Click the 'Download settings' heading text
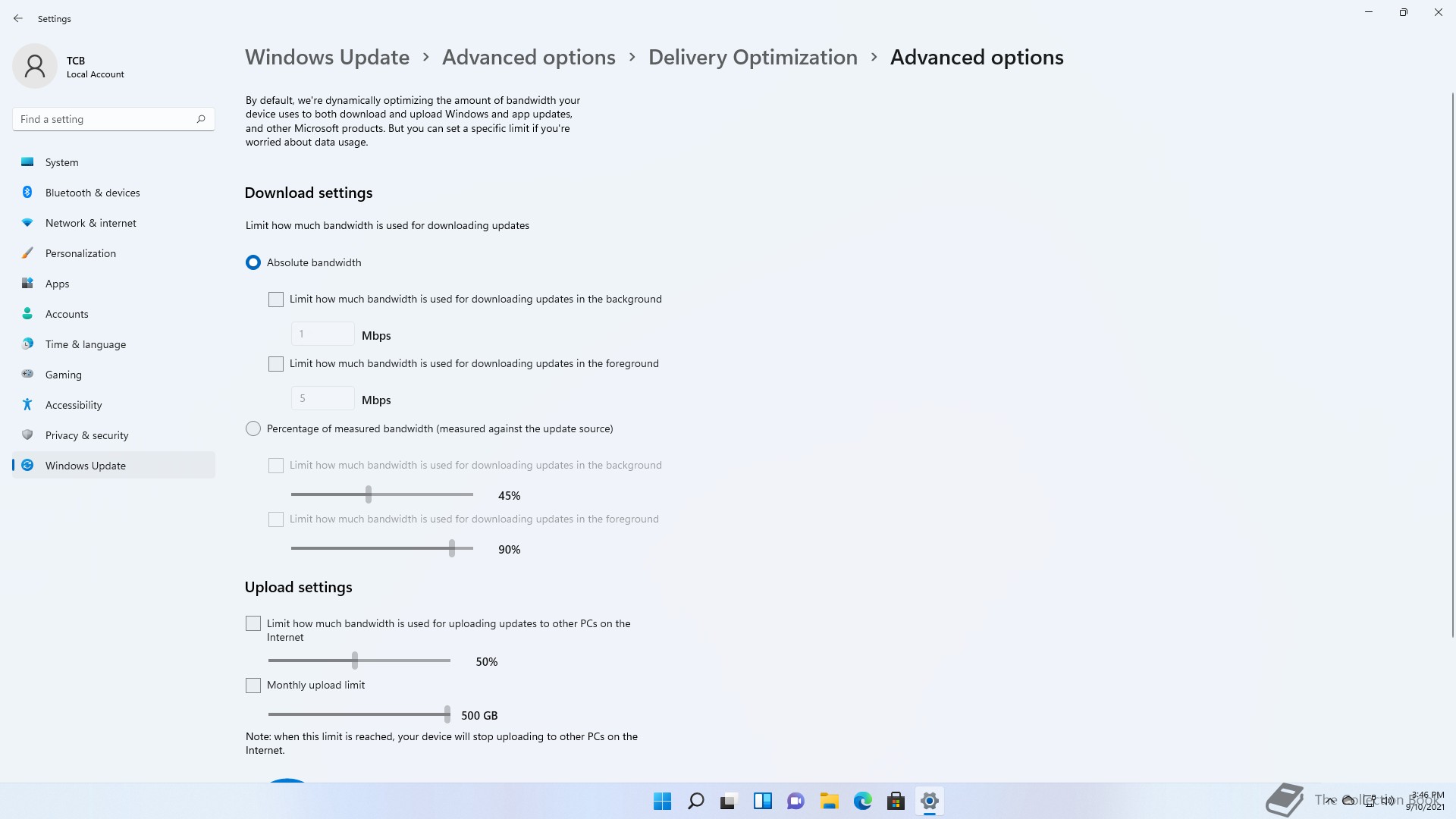 (309, 193)
